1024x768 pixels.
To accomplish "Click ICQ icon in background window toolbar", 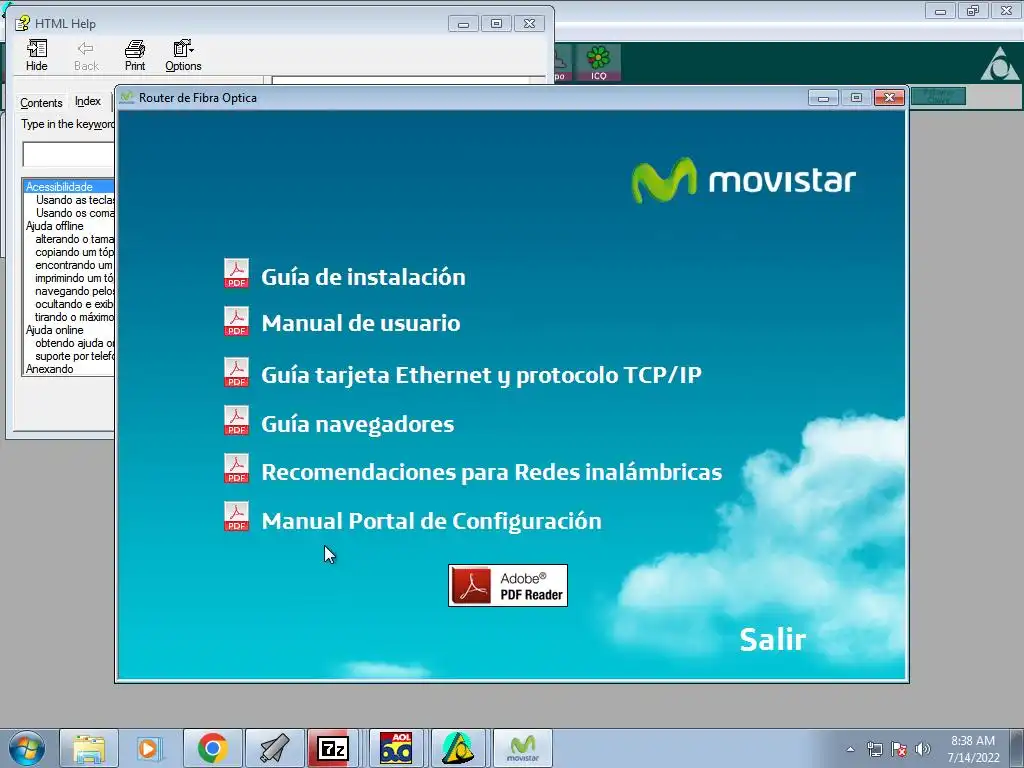I will [598, 63].
